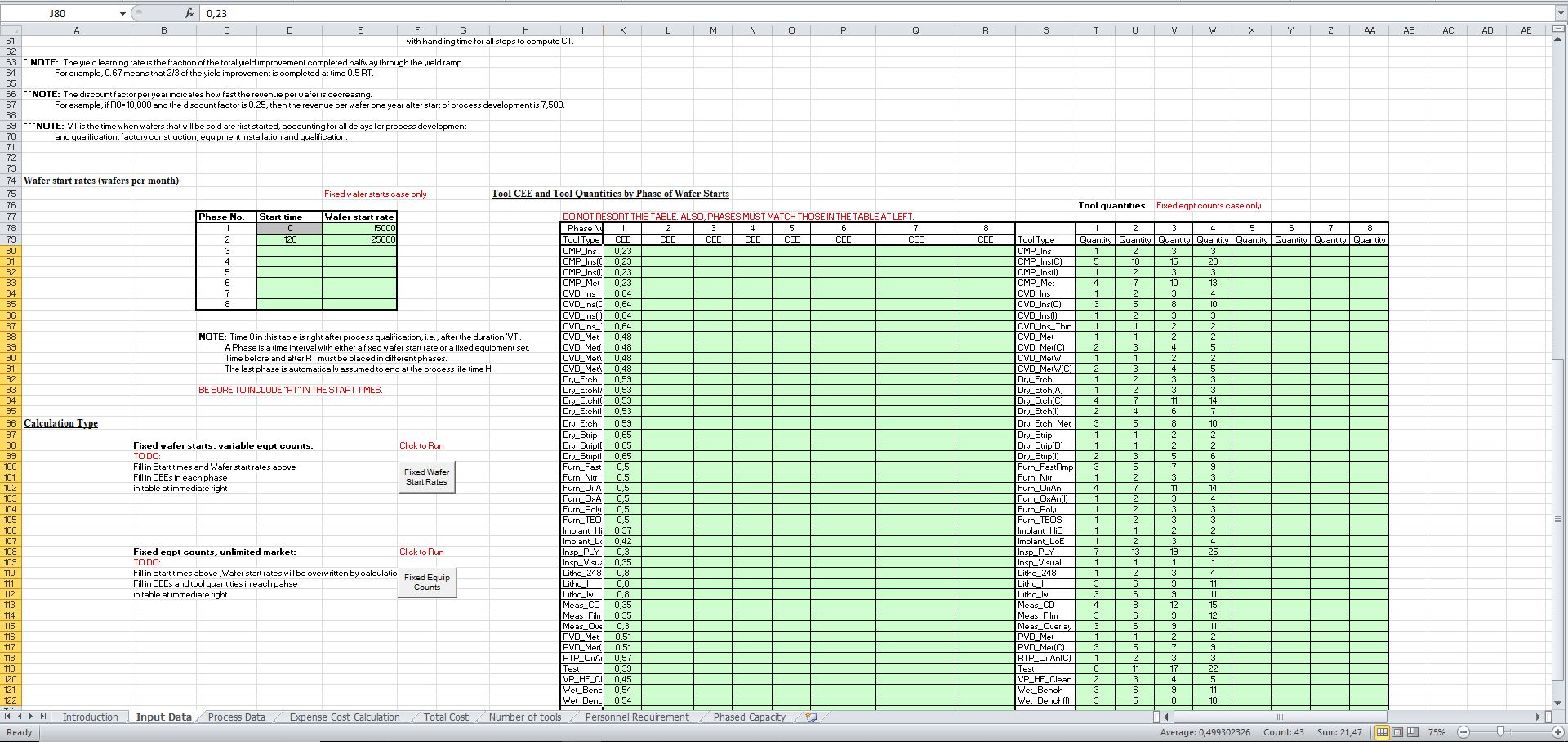
Task: Click the 'Sum: 21,47' status bar entry
Action: tap(1339, 732)
